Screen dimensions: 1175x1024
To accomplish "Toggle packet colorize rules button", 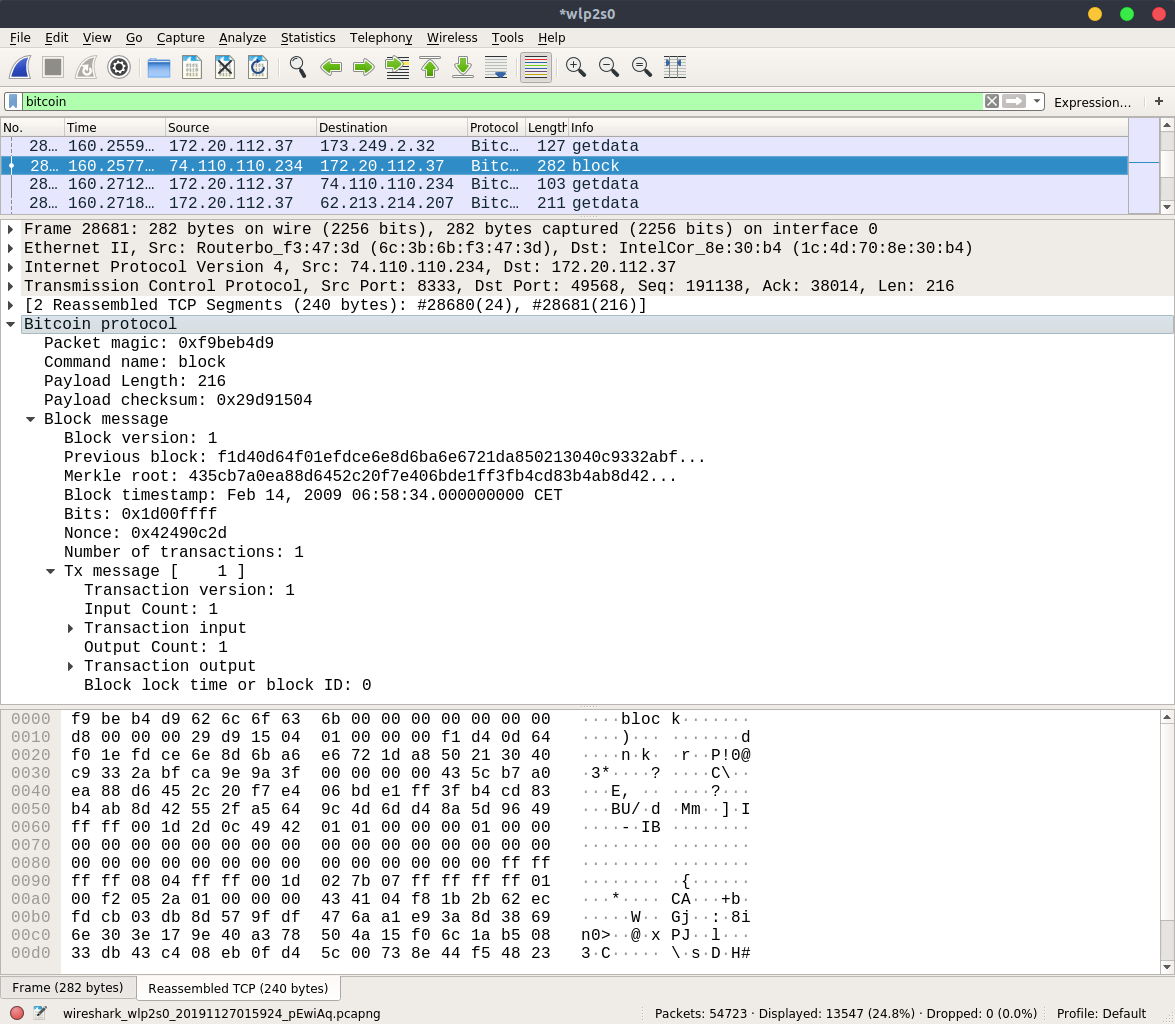I will pyautogui.click(x=536, y=67).
